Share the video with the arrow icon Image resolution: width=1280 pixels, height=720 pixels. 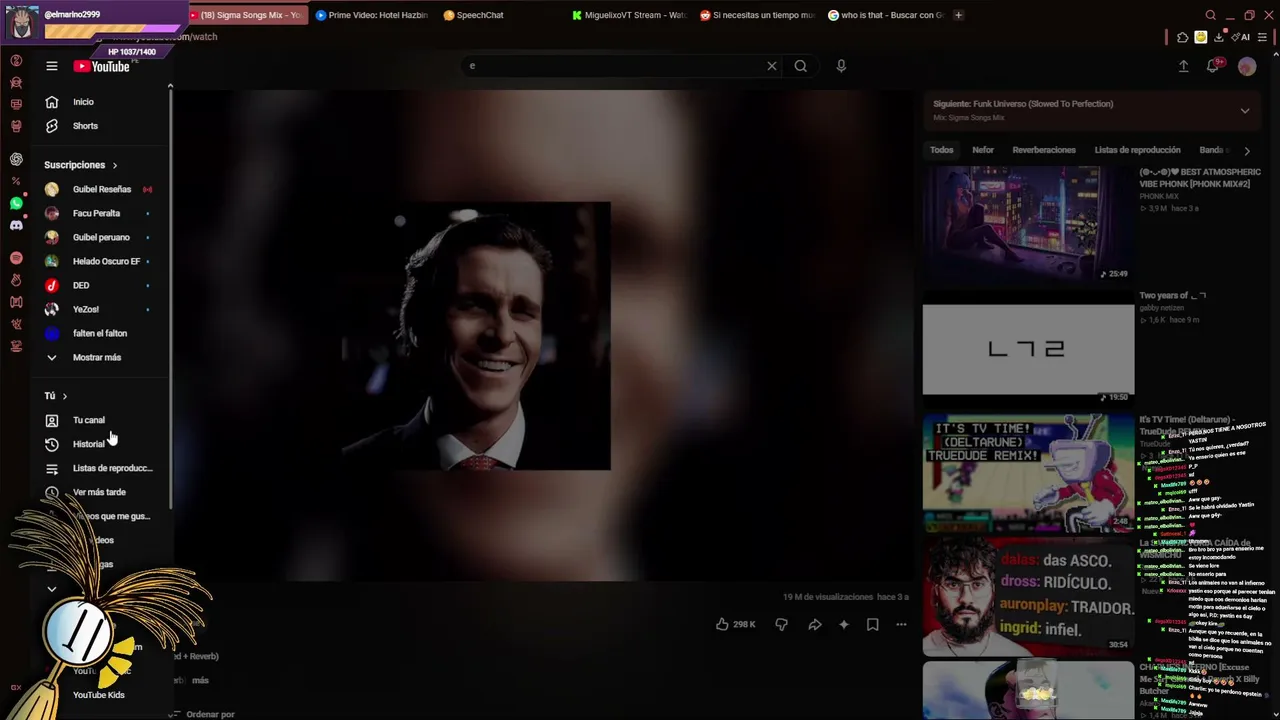tap(815, 624)
